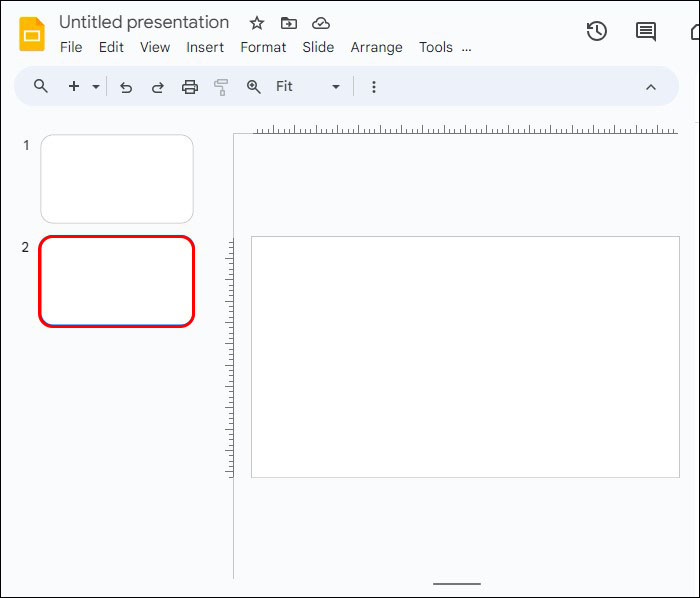Search the menus with magnifier icon
Viewport: 700px width, 598px height.
pos(41,86)
